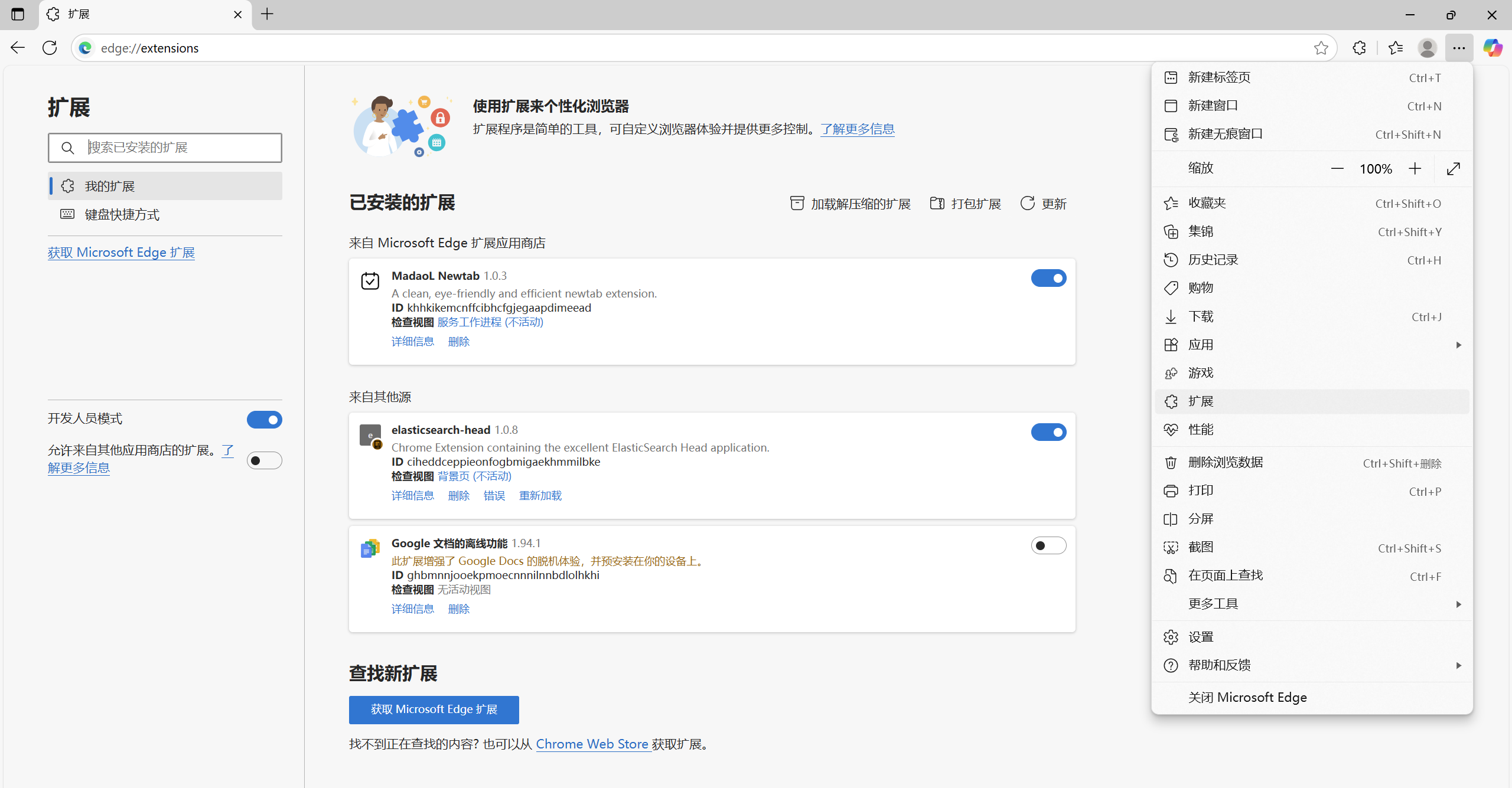Open the Chrome Web Store link
Image resolution: width=1512 pixels, height=788 pixels.
pyautogui.click(x=592, y=744)
